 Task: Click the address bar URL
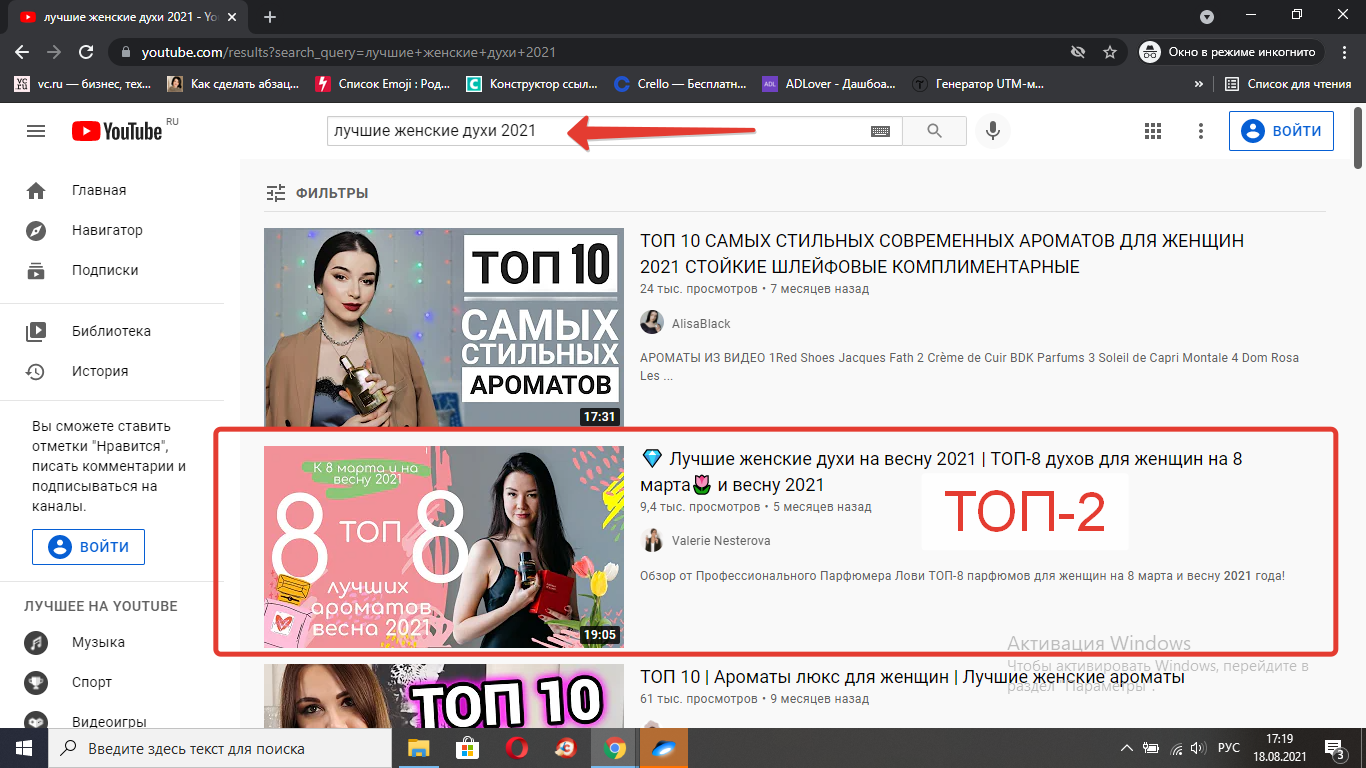tap(348, 52)
